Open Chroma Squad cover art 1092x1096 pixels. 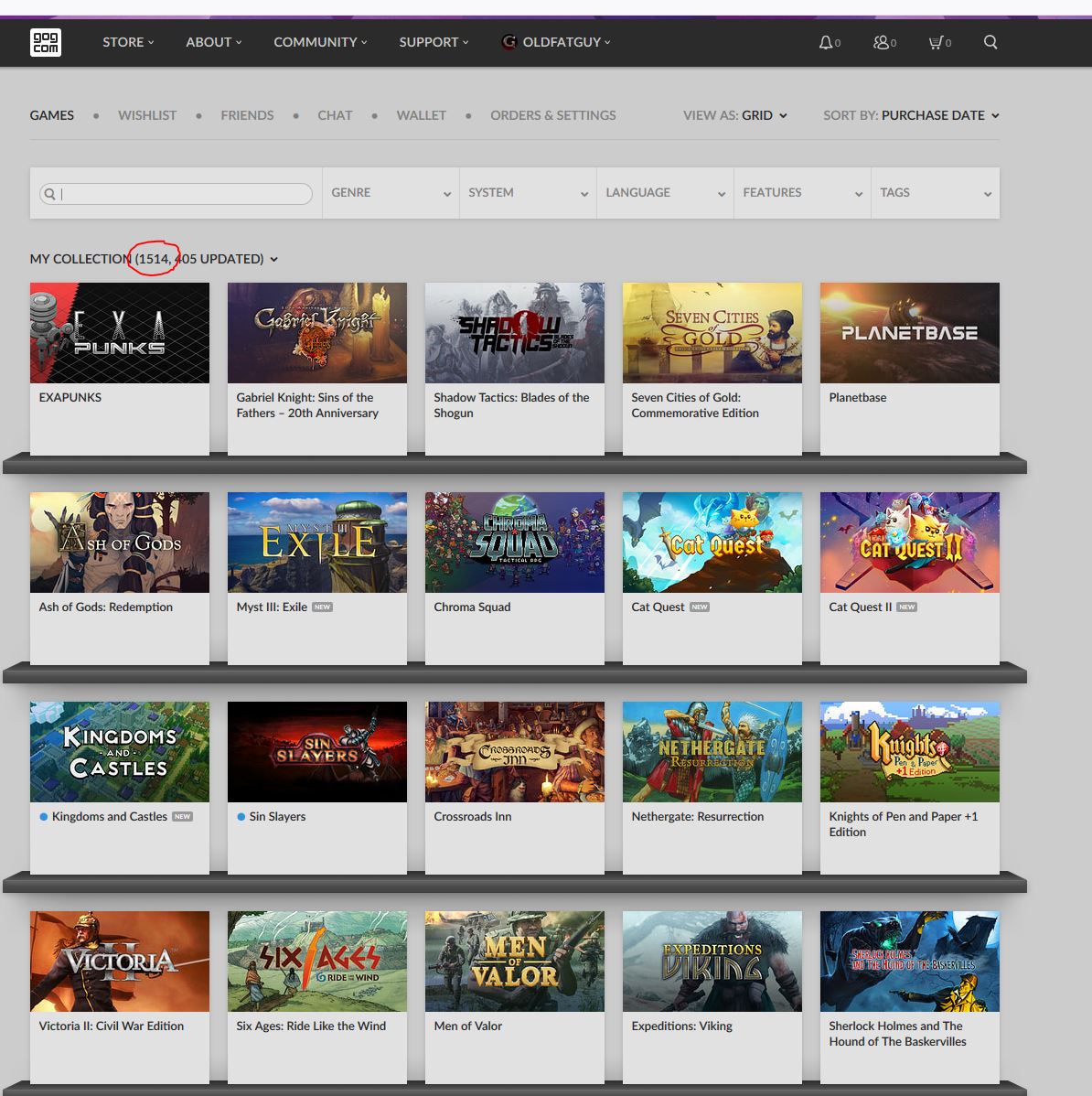coord(515,543)
